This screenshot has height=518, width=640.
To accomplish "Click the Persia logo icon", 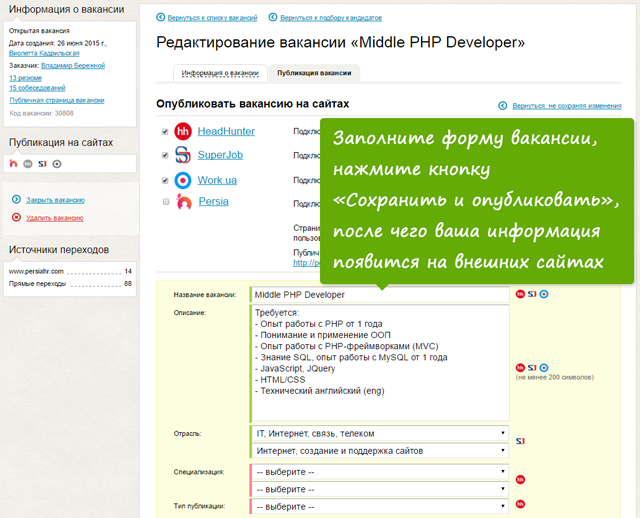I will (x=183, y=202).
